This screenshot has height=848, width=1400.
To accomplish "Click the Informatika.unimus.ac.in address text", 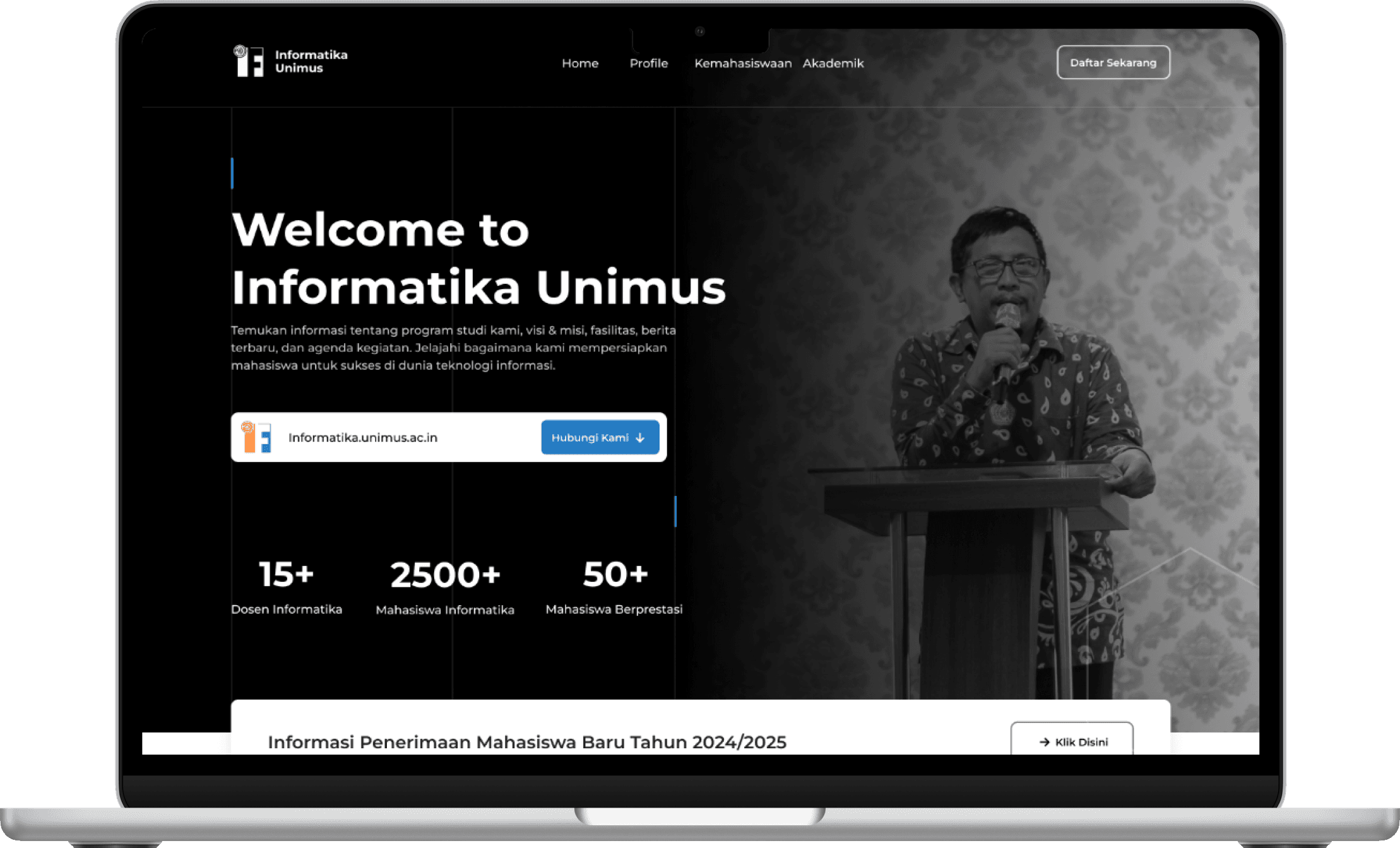I will click(362, 438).
